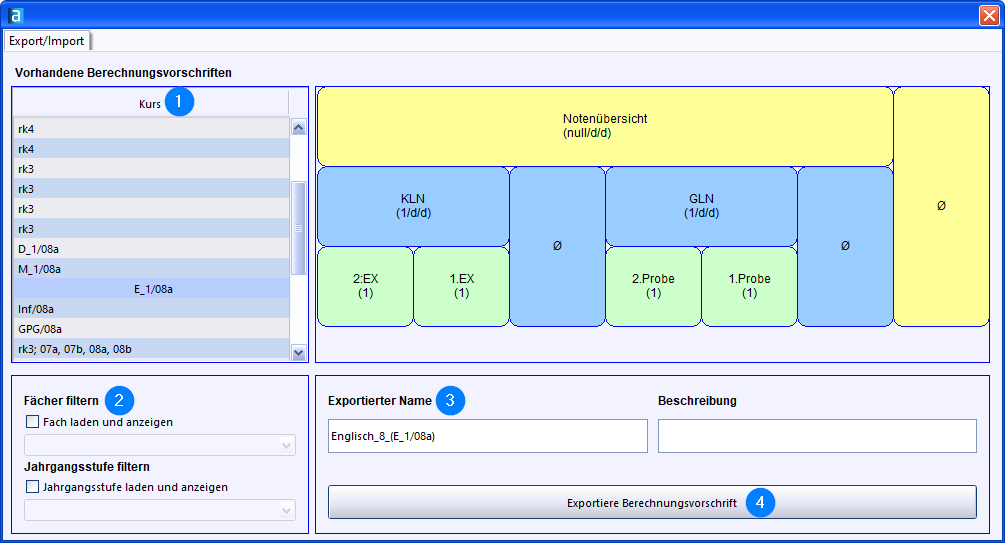Click the course list scrollbar thumb

pyautogui.click(x=299, y=228)
